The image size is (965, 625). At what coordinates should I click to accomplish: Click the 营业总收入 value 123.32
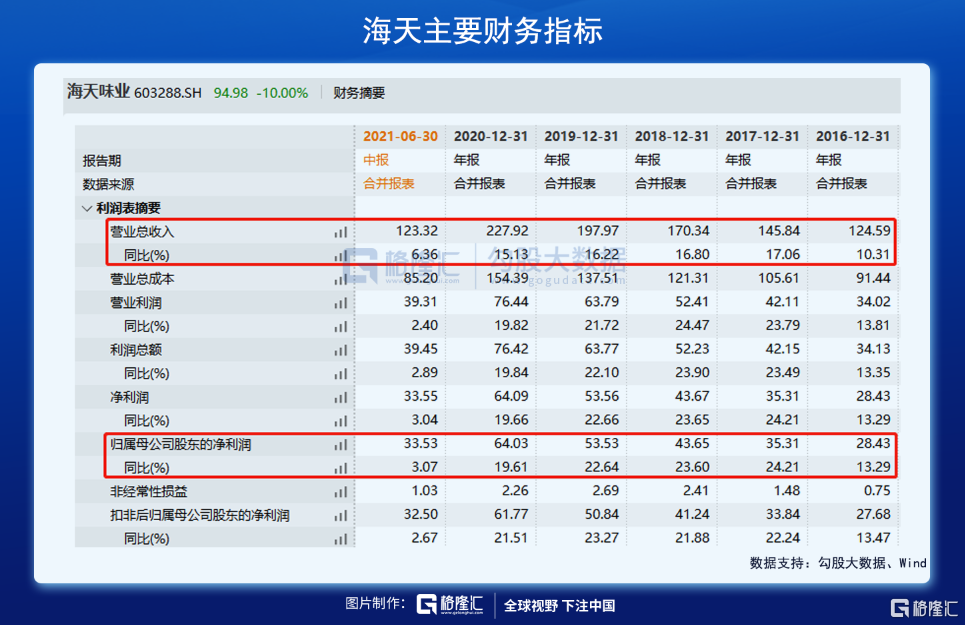pyautogui.click(x=417, y=231)
